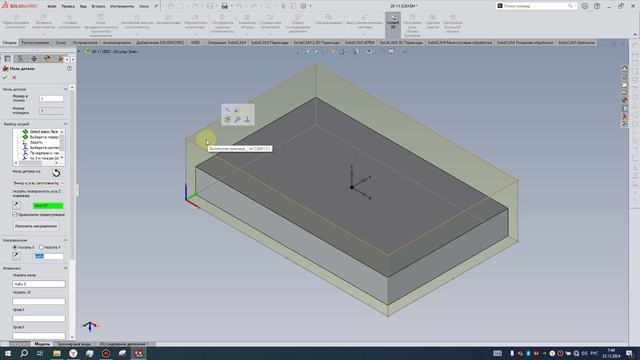
Task: Collapse the direction group in the PropertyManager
Action: click(66, 240)
